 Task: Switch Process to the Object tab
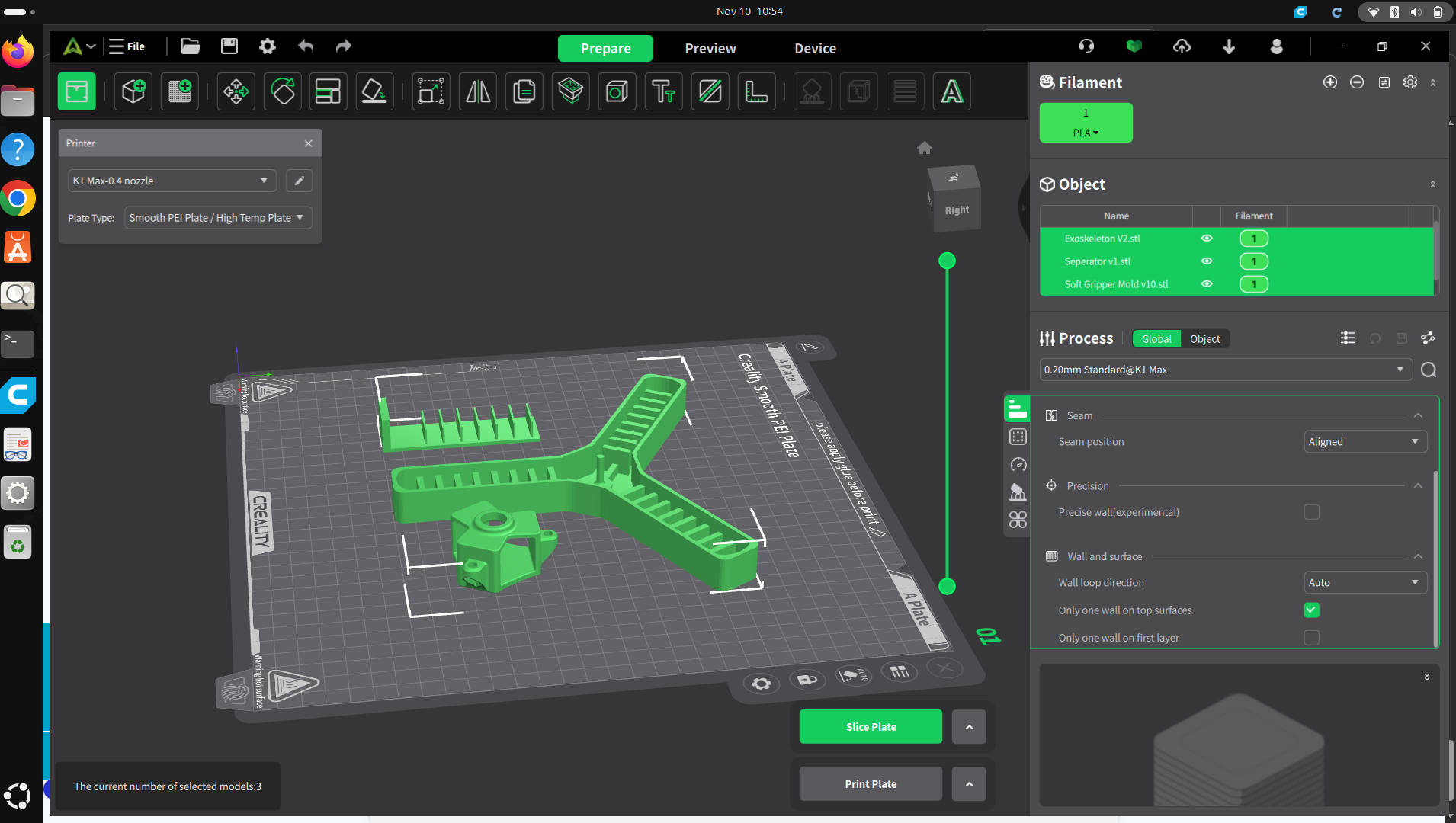[x=1204, y=339]
